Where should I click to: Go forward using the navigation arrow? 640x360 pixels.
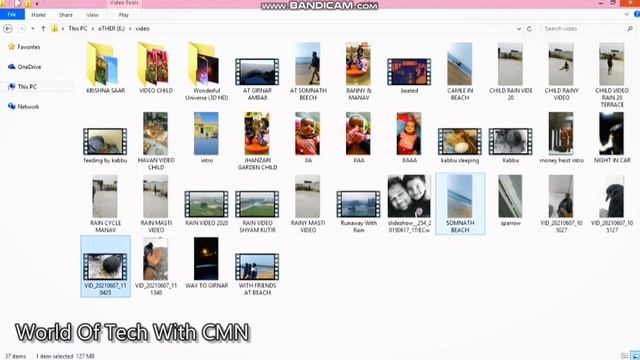click(x=22, y=29)
